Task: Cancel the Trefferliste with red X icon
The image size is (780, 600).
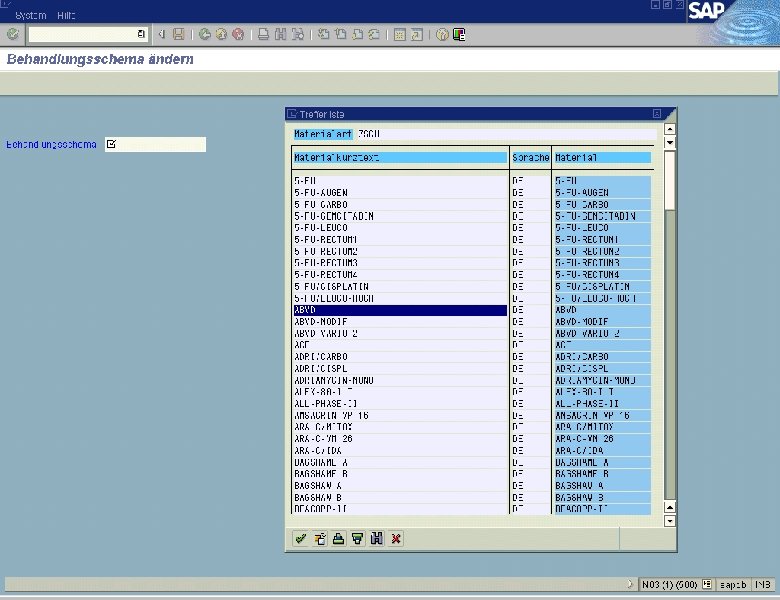Action: point(396,538)
